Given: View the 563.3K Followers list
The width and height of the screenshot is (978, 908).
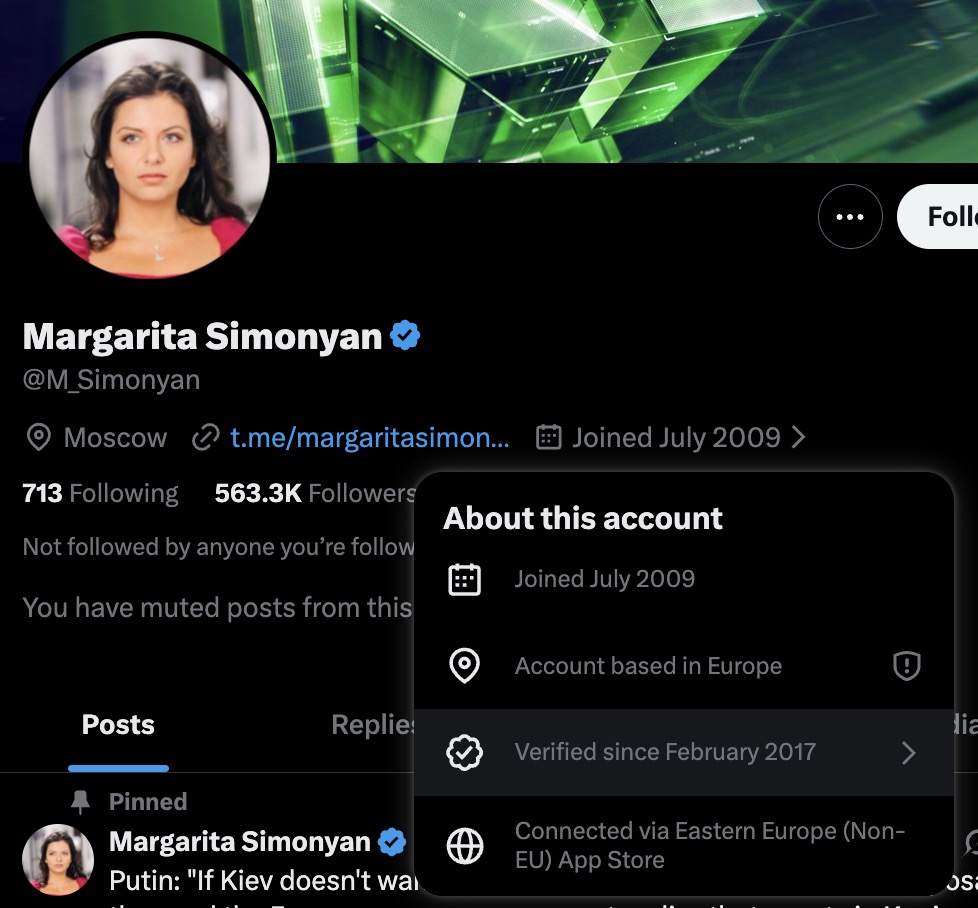Looking at the screenshot, I should pyautogui.click(x=315, y=493).
